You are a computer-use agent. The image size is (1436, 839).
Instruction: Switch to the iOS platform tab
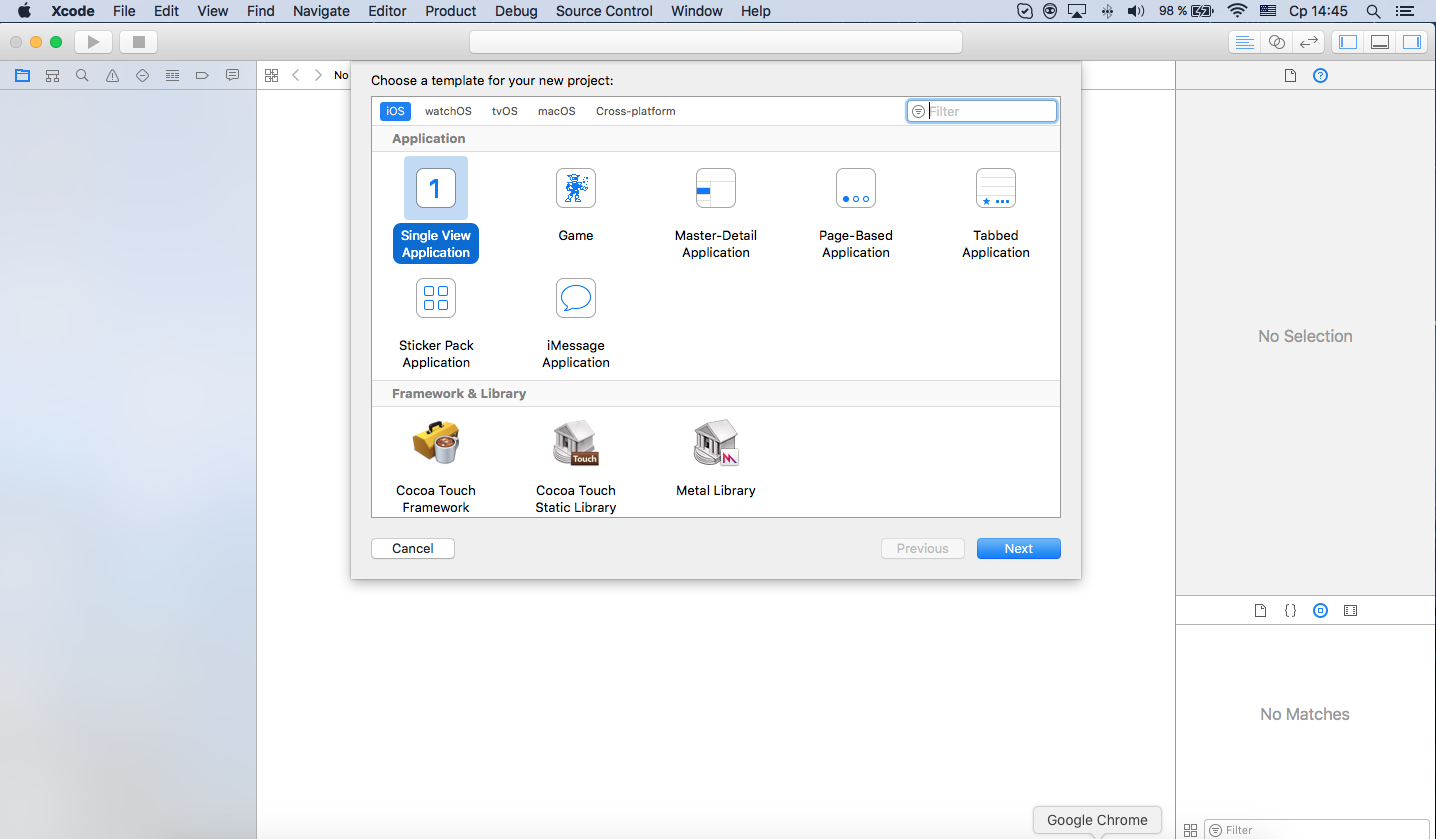[x=395, y=111]
